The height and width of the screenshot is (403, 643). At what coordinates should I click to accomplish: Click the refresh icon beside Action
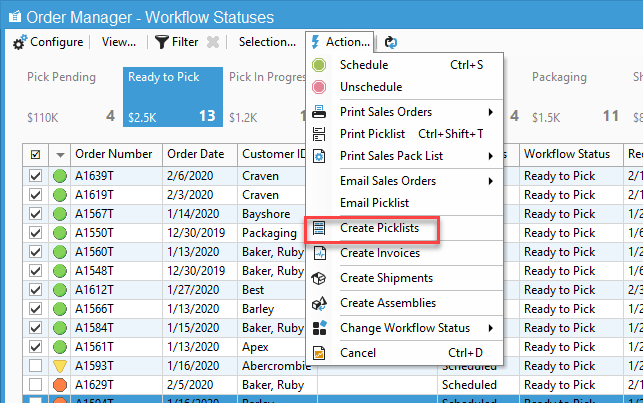391,42
